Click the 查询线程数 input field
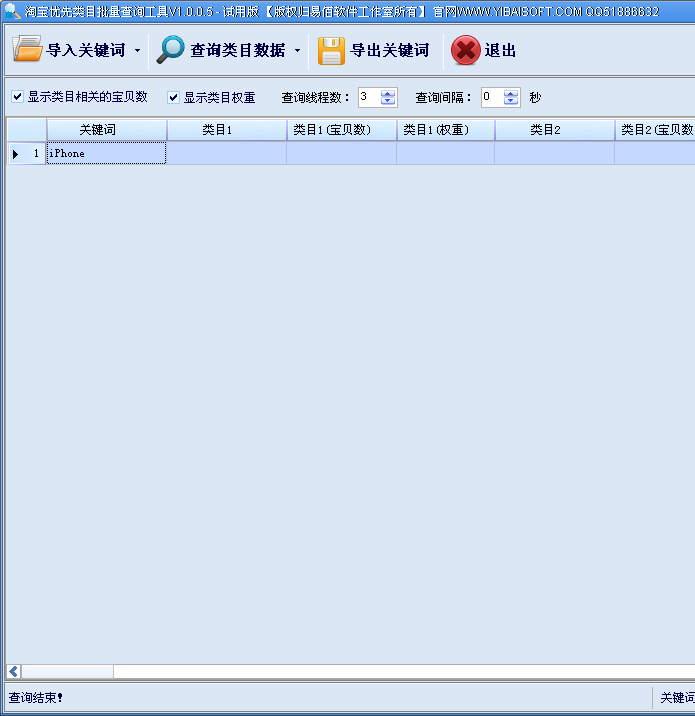Screen dimensions: 695x716 click(x=368, y=97)
